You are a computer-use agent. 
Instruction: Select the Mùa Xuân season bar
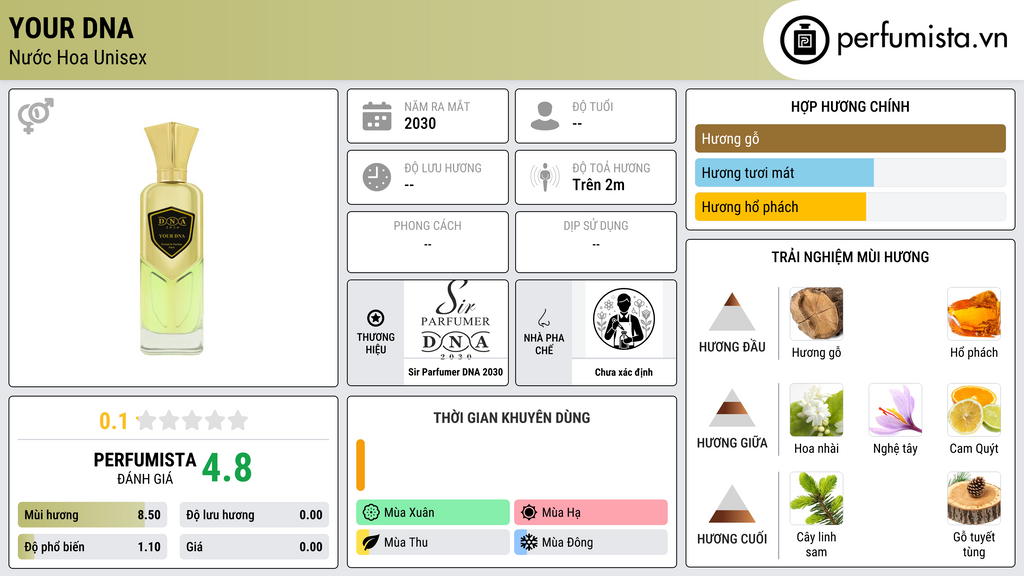tap(433, 513)
